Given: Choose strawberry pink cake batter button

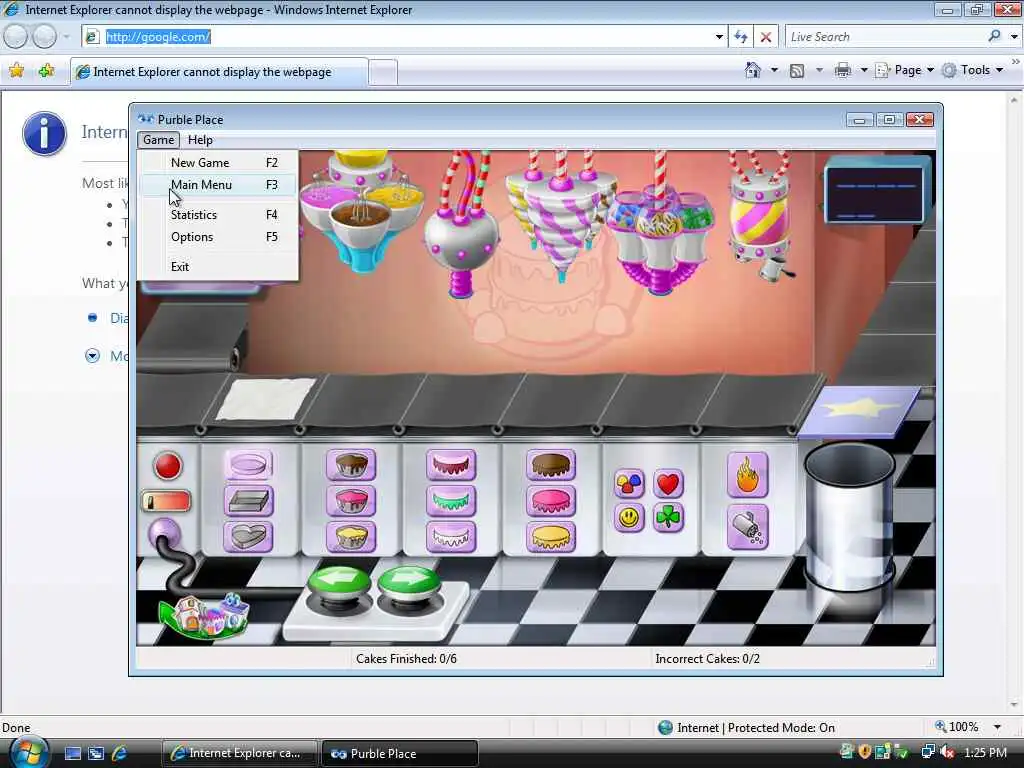Looking at the screenshot, I should tap(351, 502).
